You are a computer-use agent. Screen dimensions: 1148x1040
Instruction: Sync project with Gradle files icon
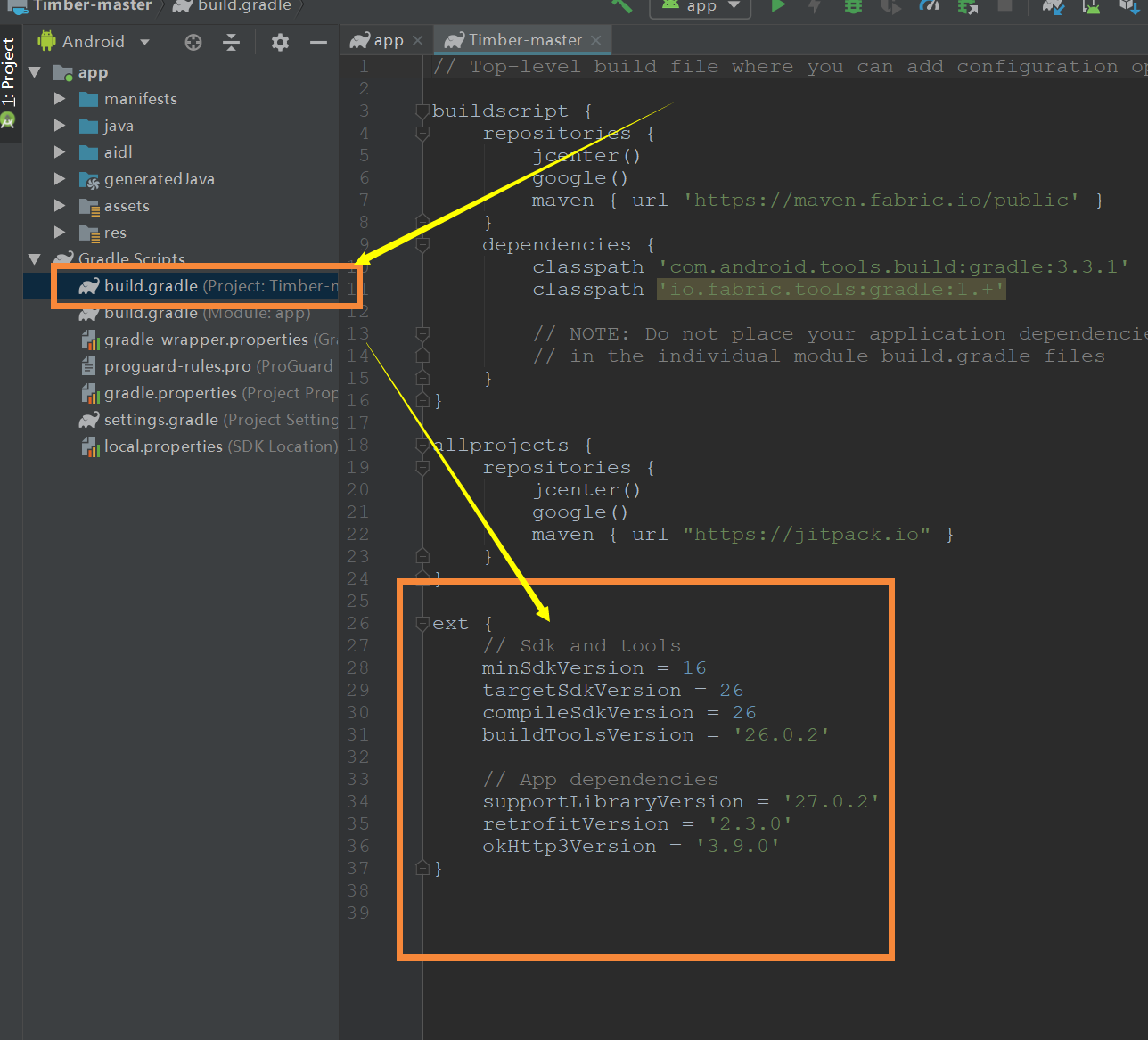[1054, 6]
